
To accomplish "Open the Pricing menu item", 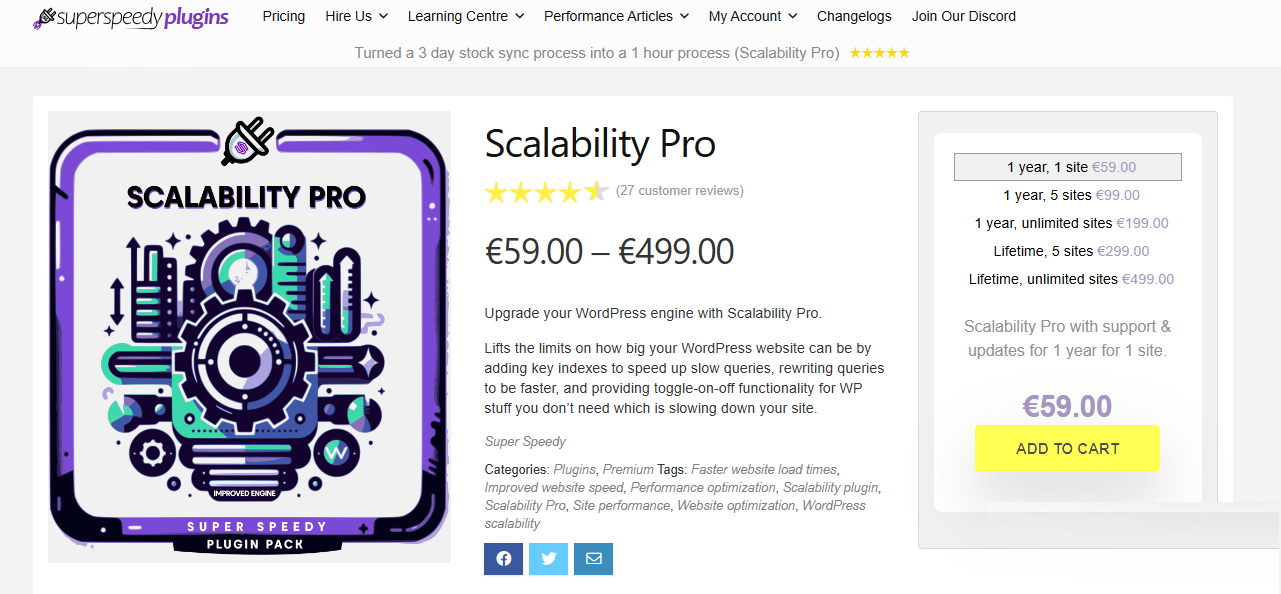I will point(283,16).
